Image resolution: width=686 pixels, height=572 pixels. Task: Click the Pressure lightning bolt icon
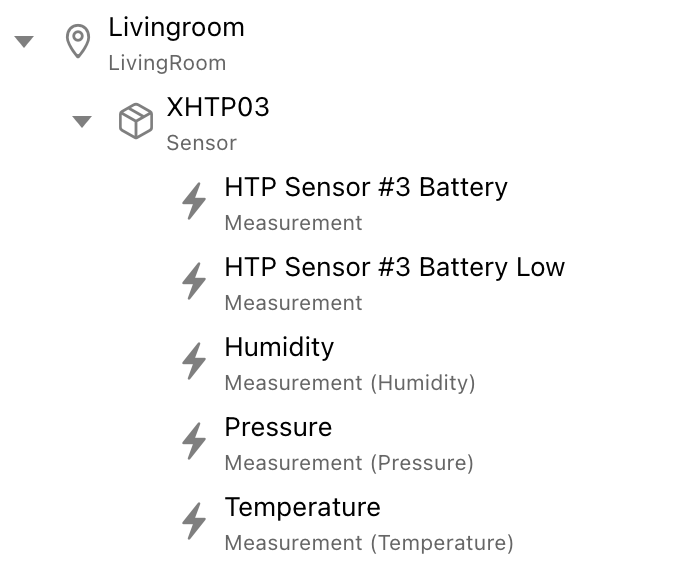[194, 442]
